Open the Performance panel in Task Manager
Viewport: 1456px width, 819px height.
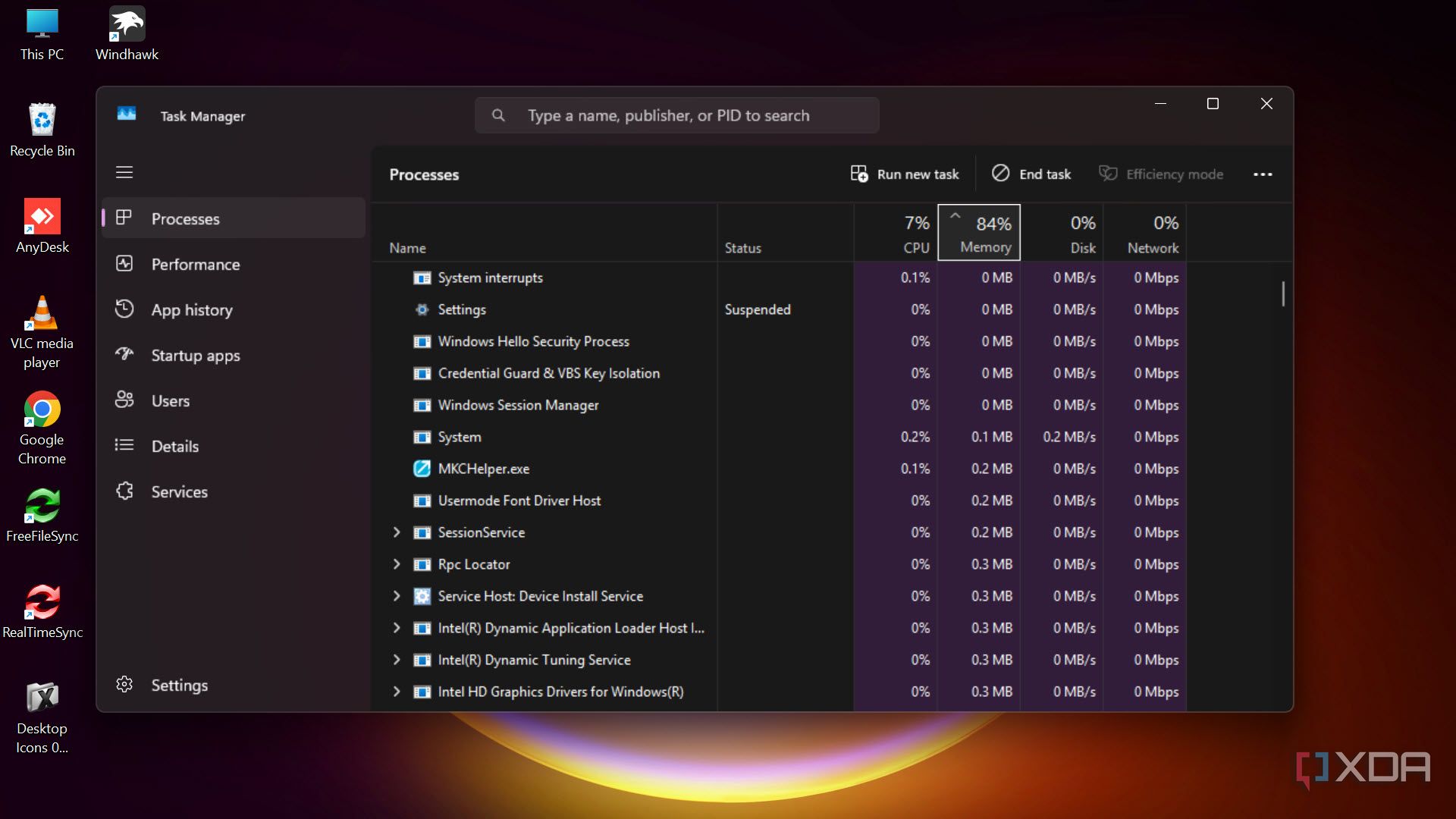(195, 264)
